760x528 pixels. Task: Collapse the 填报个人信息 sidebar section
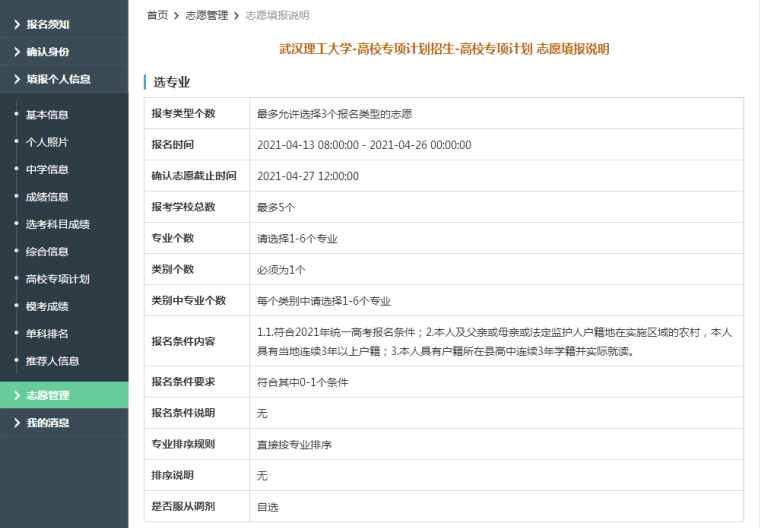pyautogui.click(x=64, y=79)
